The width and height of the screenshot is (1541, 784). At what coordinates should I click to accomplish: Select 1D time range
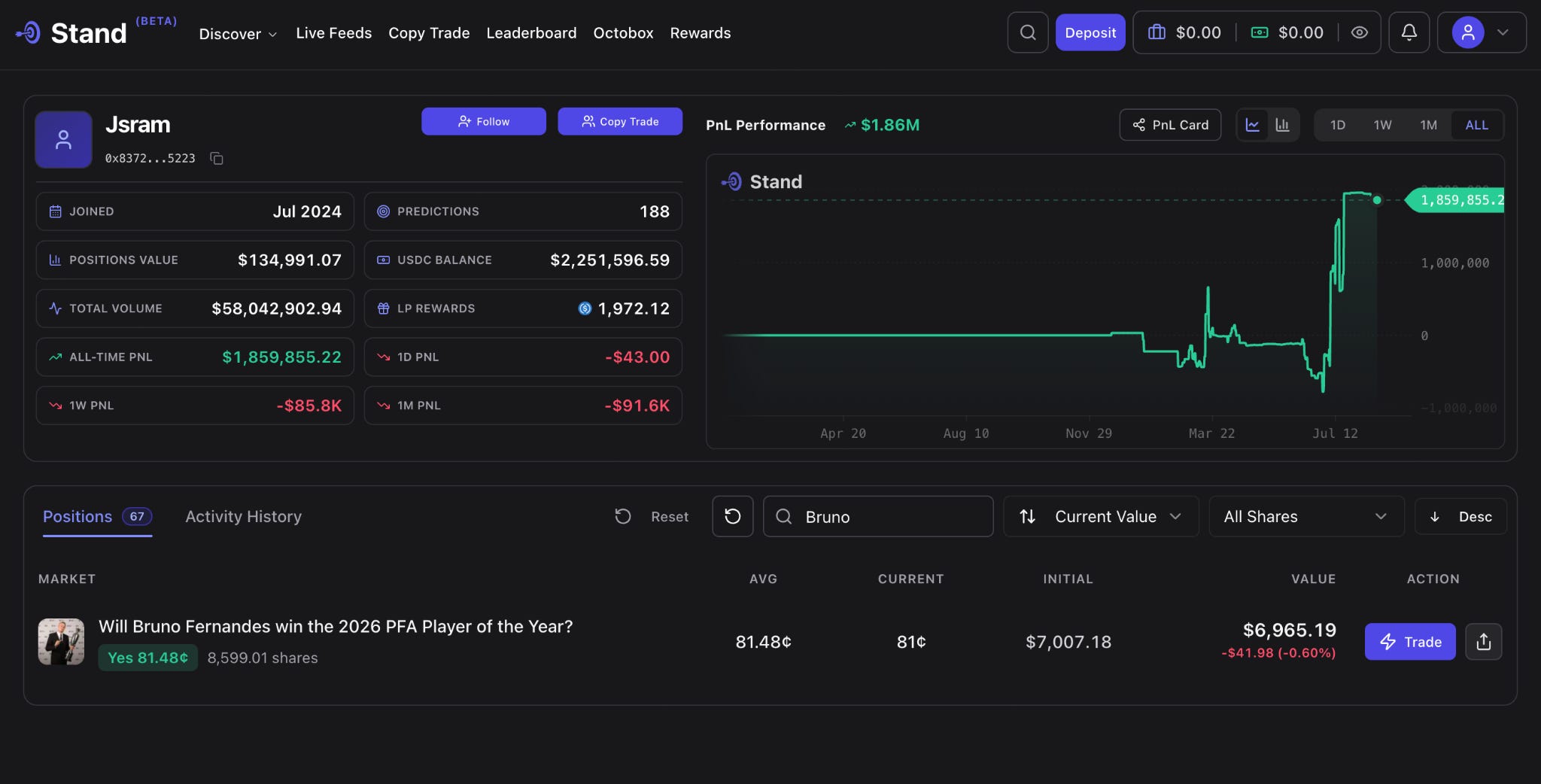pyautogui.click(x=1338, y=125)
